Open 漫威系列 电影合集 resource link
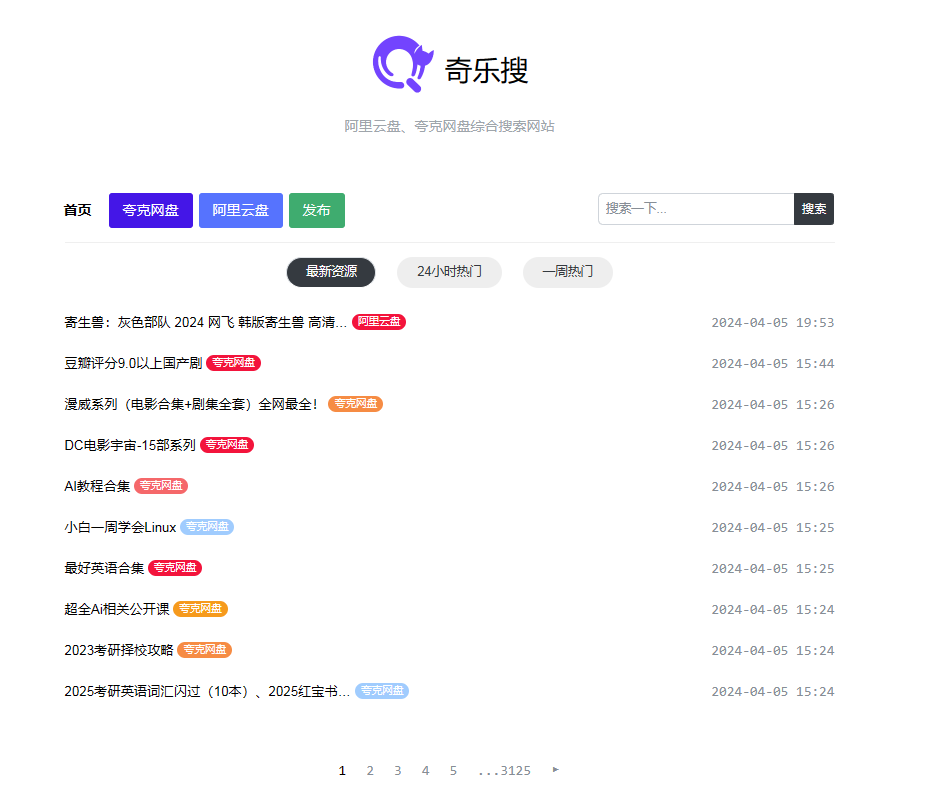 pyautogui.click(x=191, y=405)
